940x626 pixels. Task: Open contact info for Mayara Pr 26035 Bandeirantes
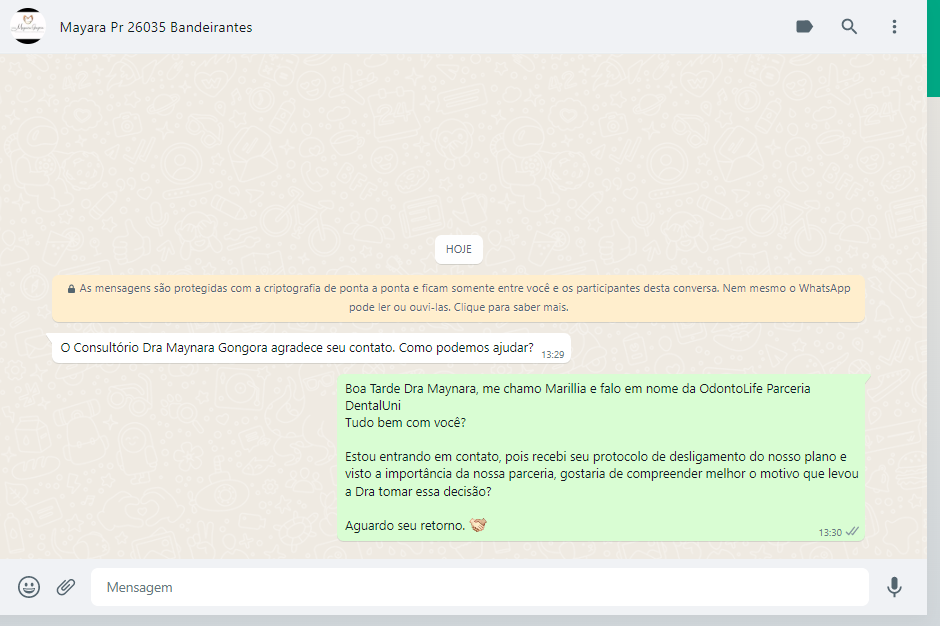click(x=156, y=28)
